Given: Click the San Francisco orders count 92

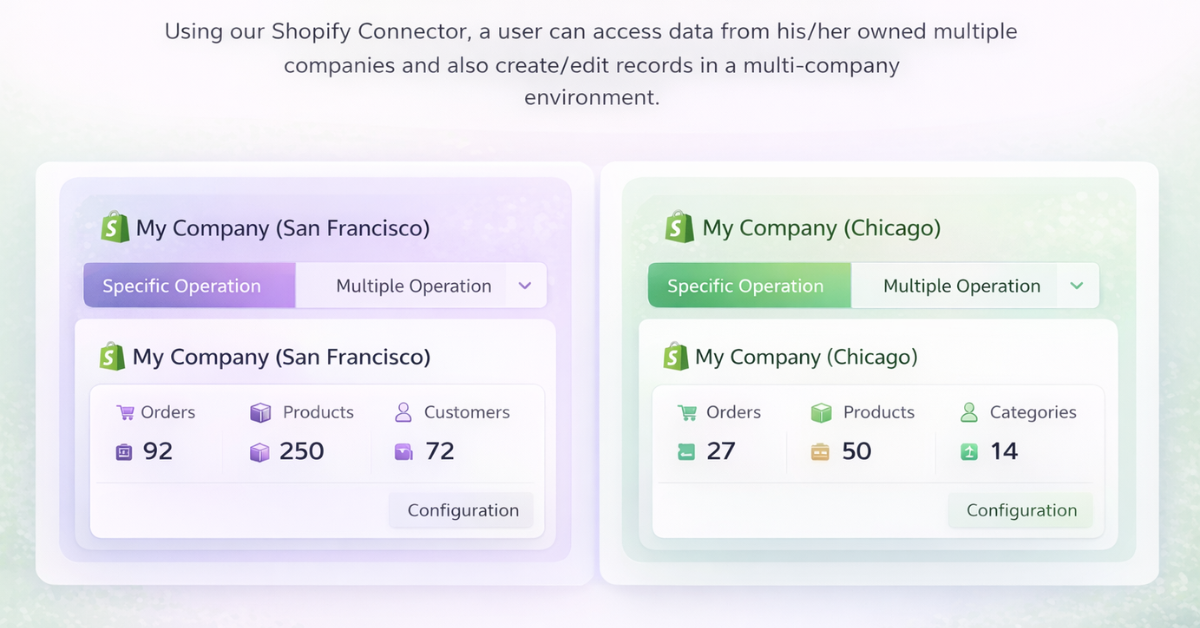Looking at the screenshot, I should coord(157,452).
